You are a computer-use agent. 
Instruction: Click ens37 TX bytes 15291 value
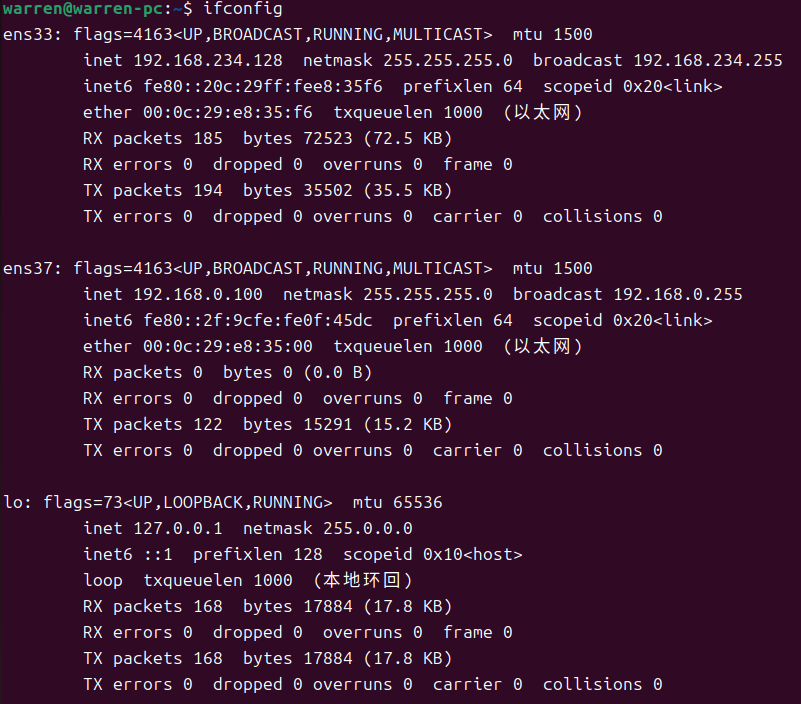tap(328, 425)
